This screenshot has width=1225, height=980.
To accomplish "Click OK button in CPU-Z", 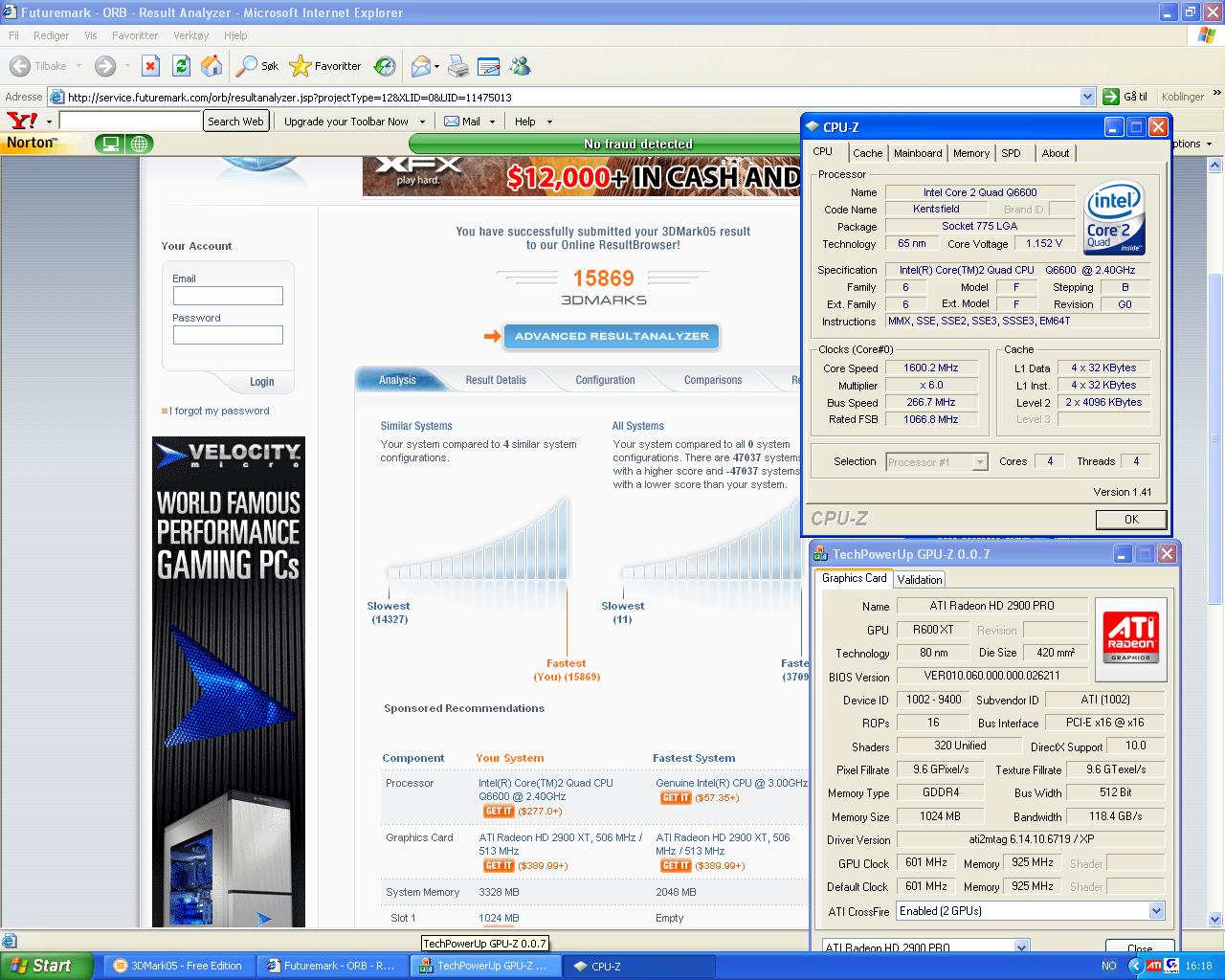I will 1131,519.
